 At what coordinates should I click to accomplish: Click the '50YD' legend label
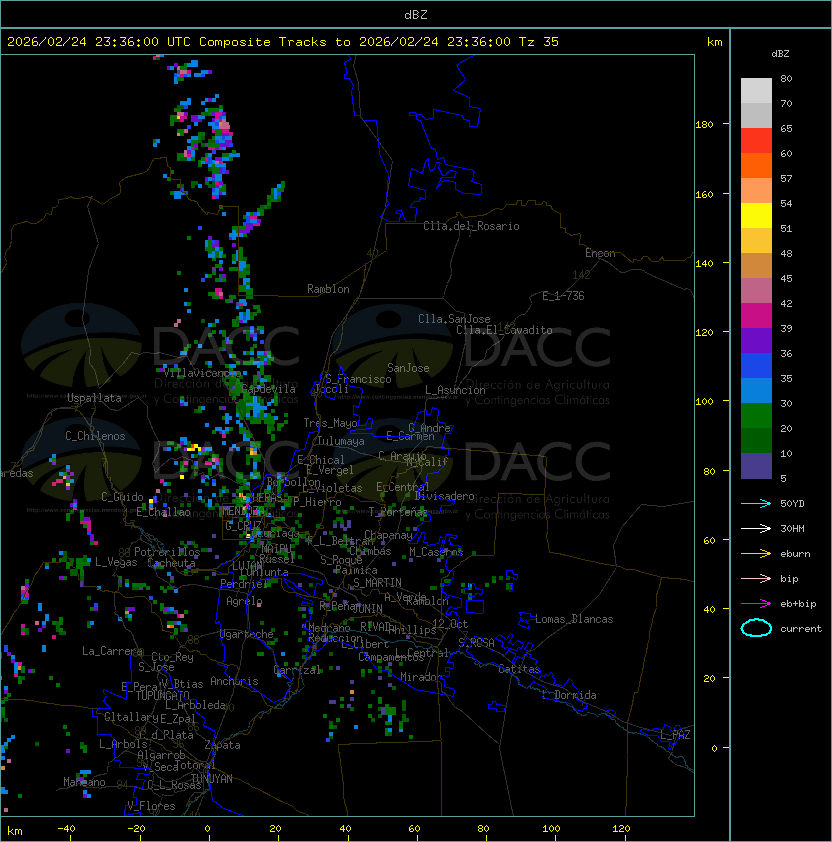[792, 503]
